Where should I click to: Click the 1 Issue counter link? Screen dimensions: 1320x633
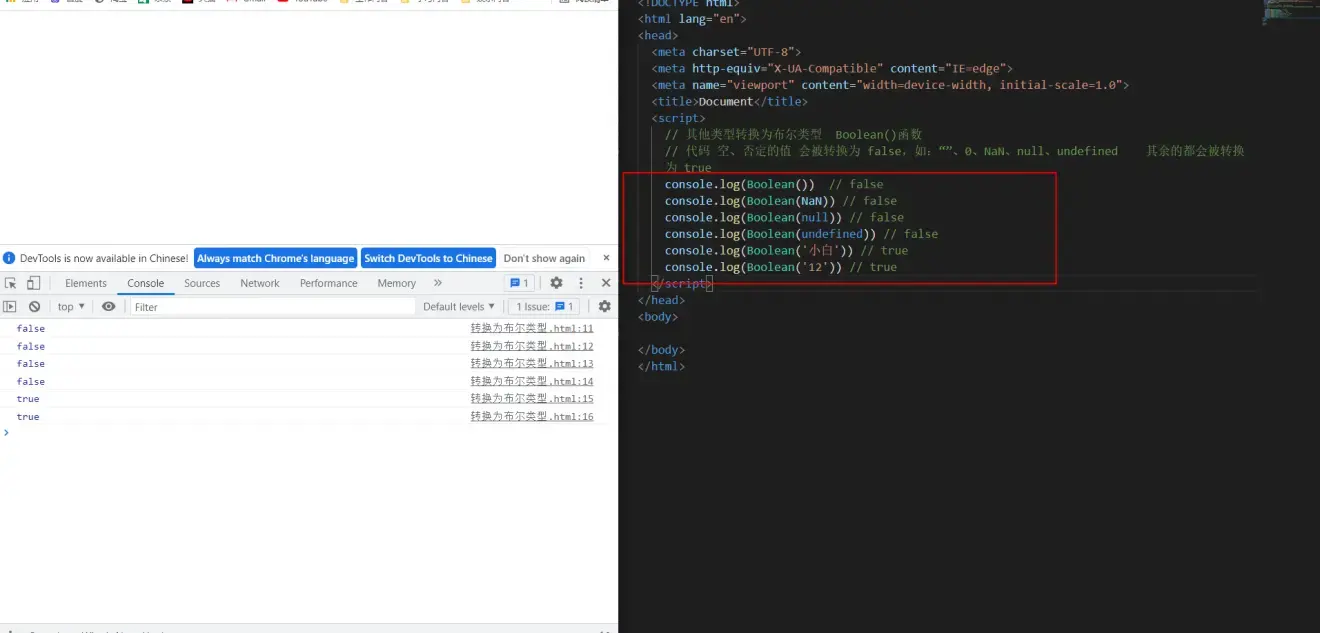[x=543, y=306]
